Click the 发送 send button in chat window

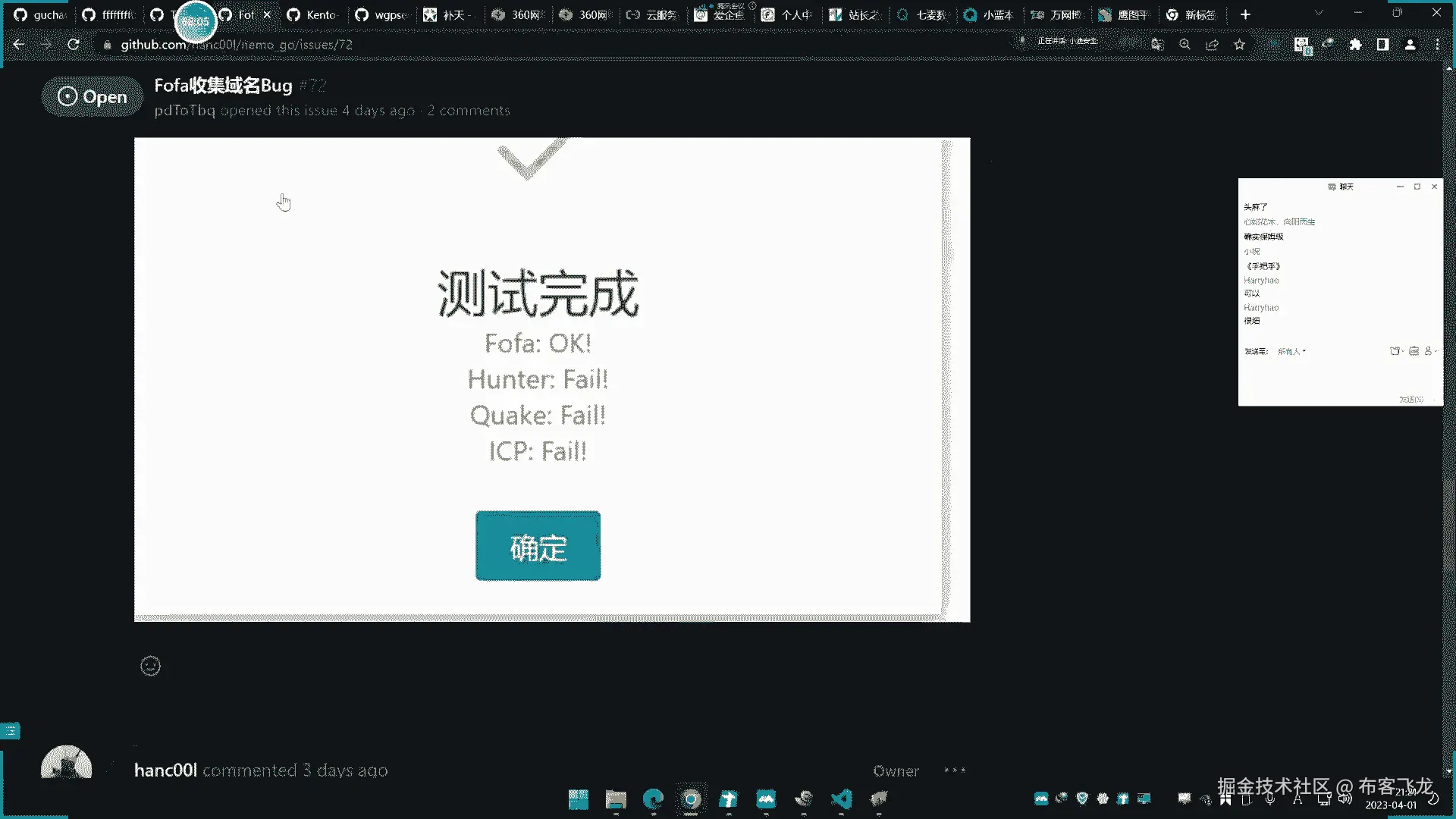click(x=1410, y=399)
